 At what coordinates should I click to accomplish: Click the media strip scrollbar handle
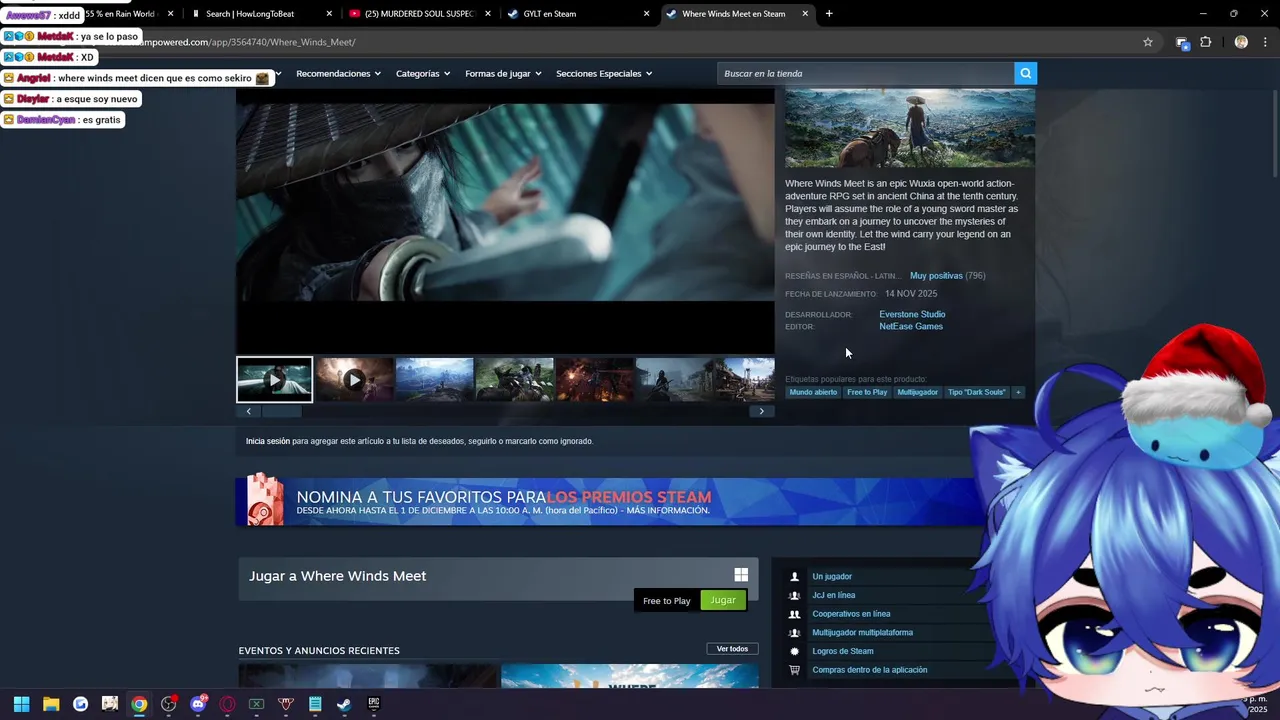tap(281, 411)
